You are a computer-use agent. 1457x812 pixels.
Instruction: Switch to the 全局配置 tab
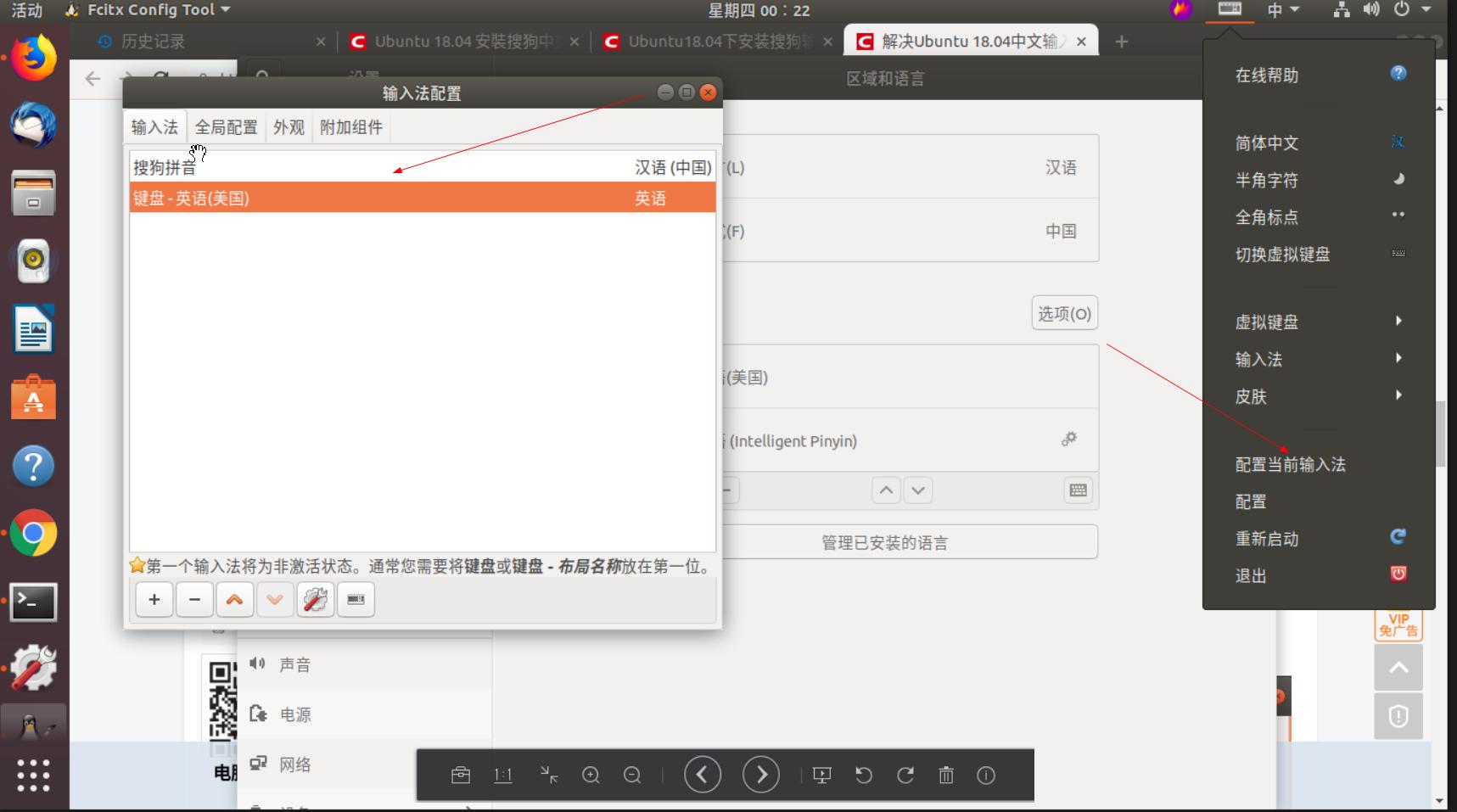(226, 126)
